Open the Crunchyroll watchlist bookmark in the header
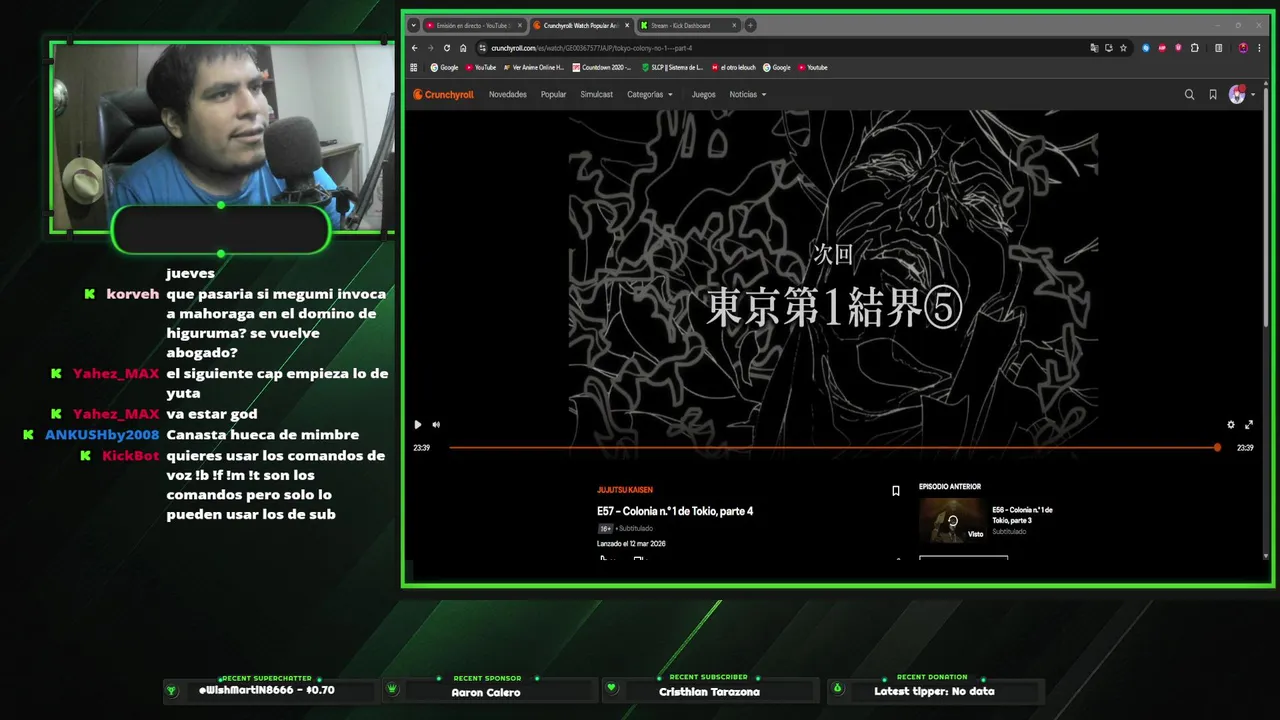The image size is (1280, 720). tap(1213, 95)
